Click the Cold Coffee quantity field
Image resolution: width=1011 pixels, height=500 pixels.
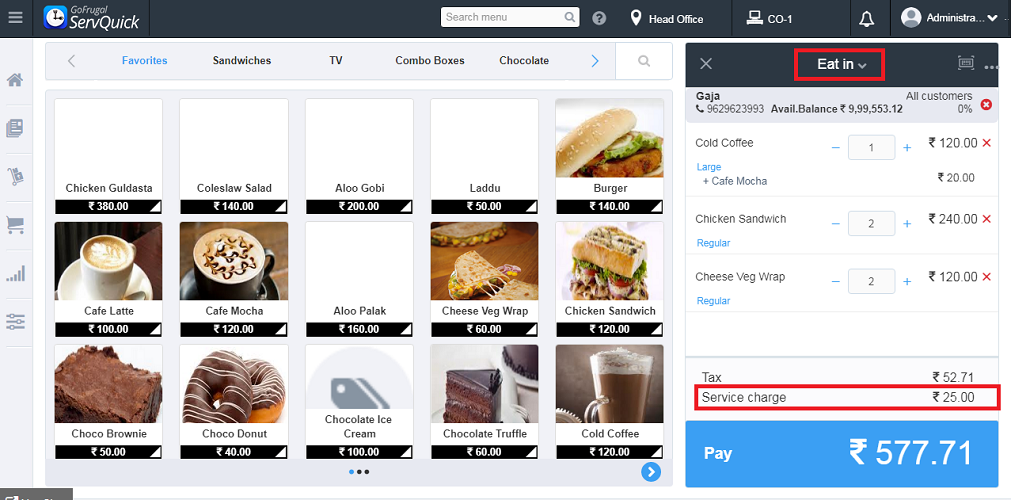click(x=871, y=148)
